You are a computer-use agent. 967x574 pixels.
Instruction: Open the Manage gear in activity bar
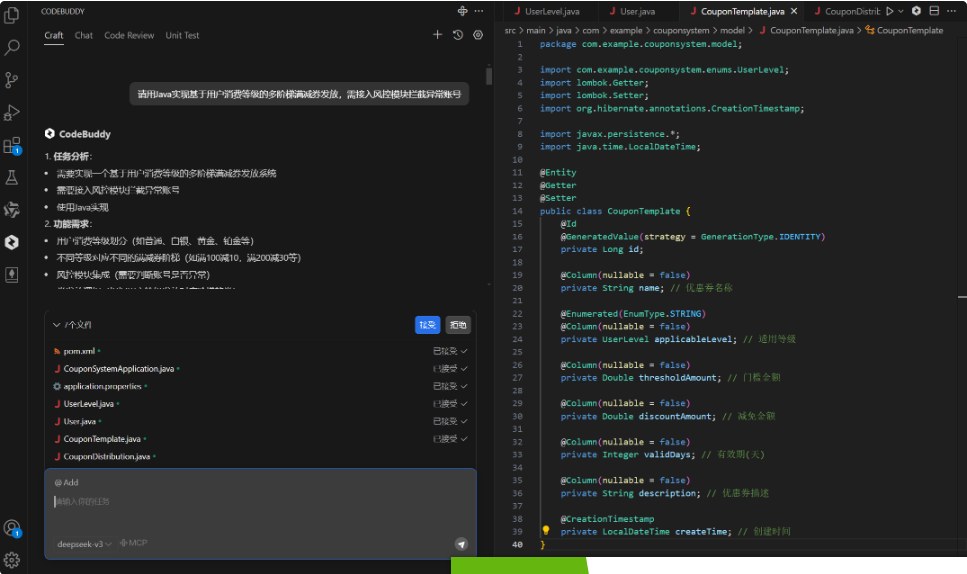click(x=12, y=560)
